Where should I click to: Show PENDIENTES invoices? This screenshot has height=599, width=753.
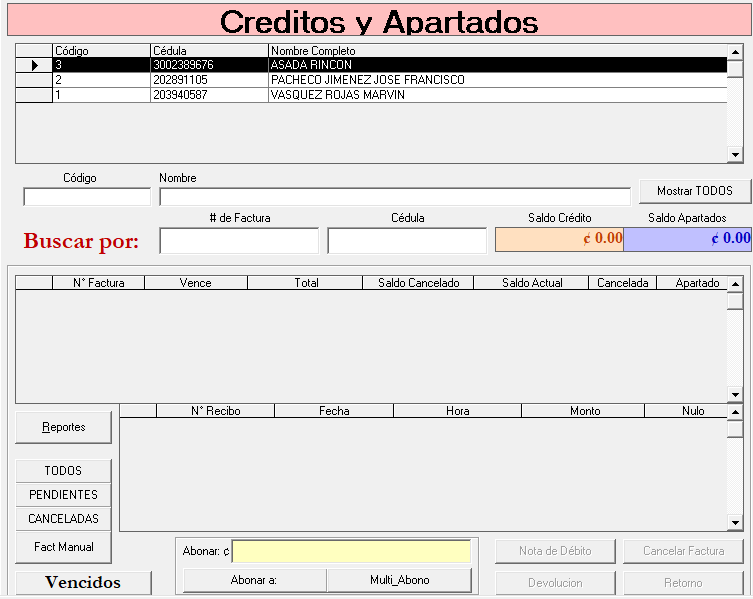tap(64, 495)
